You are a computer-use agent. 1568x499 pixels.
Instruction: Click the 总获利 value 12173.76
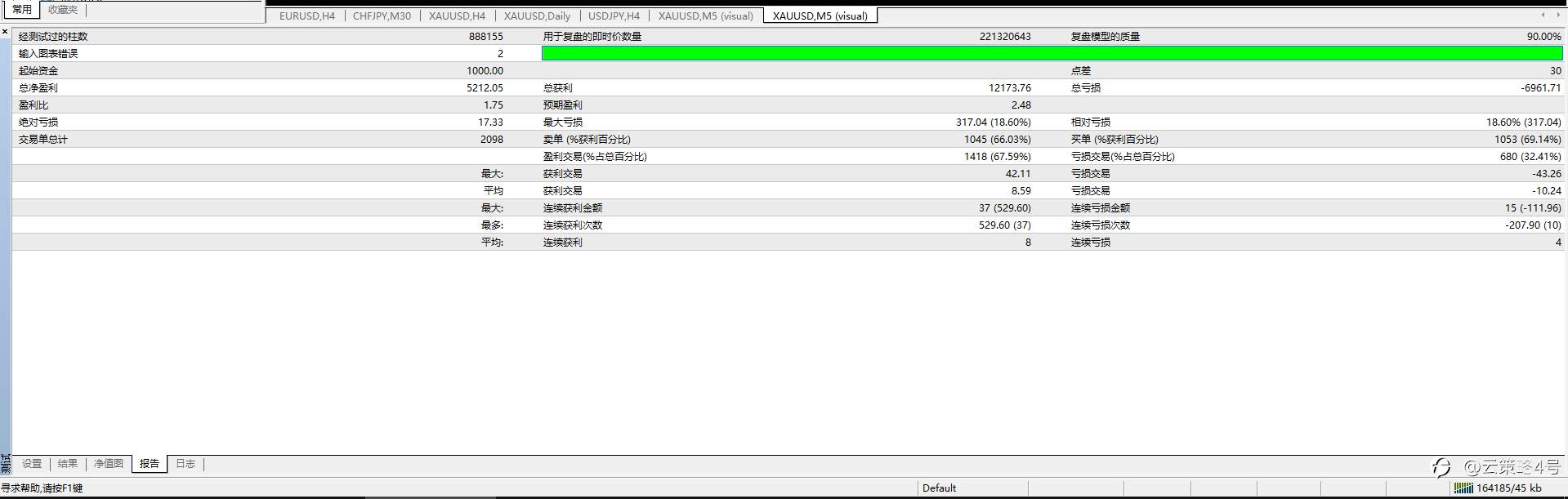1009,88
